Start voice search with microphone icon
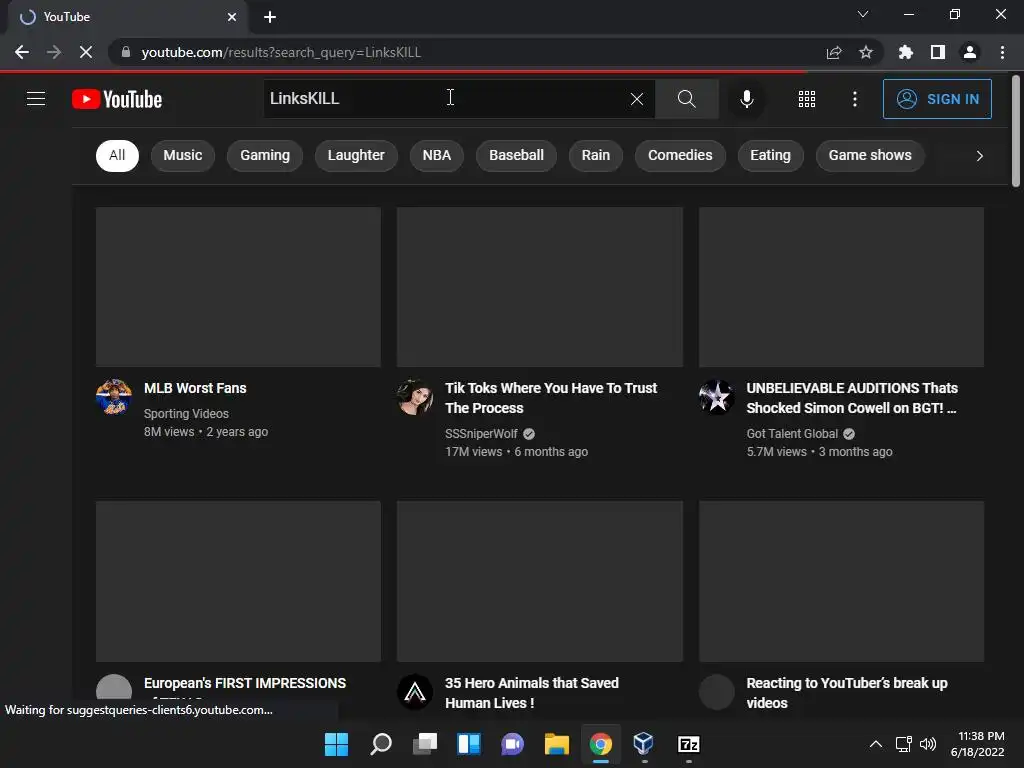The width and height of the screenshot is (1024, 768). tap(746, 99)
